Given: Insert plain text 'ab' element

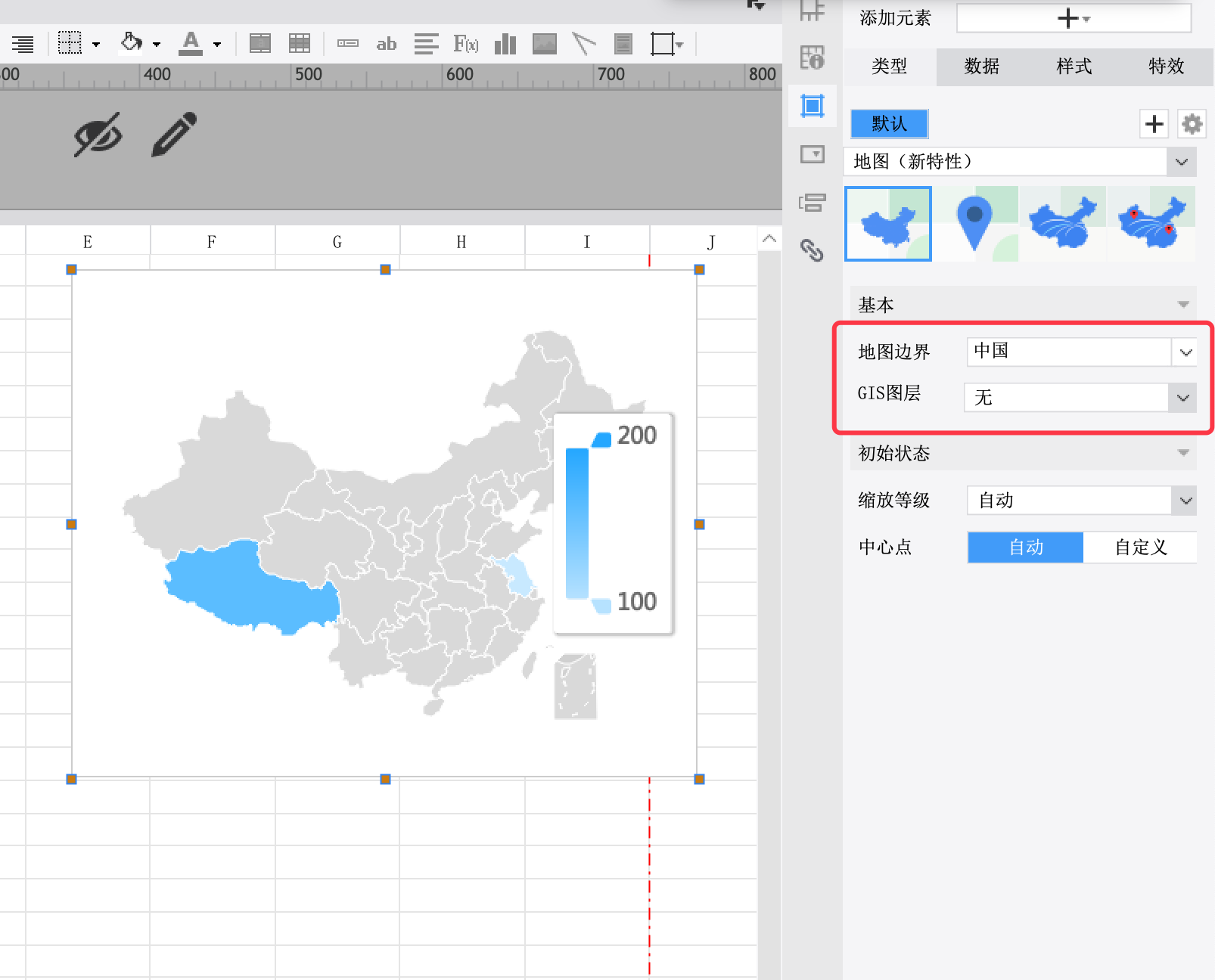Looking at the screenshot, I should (387, 44).
